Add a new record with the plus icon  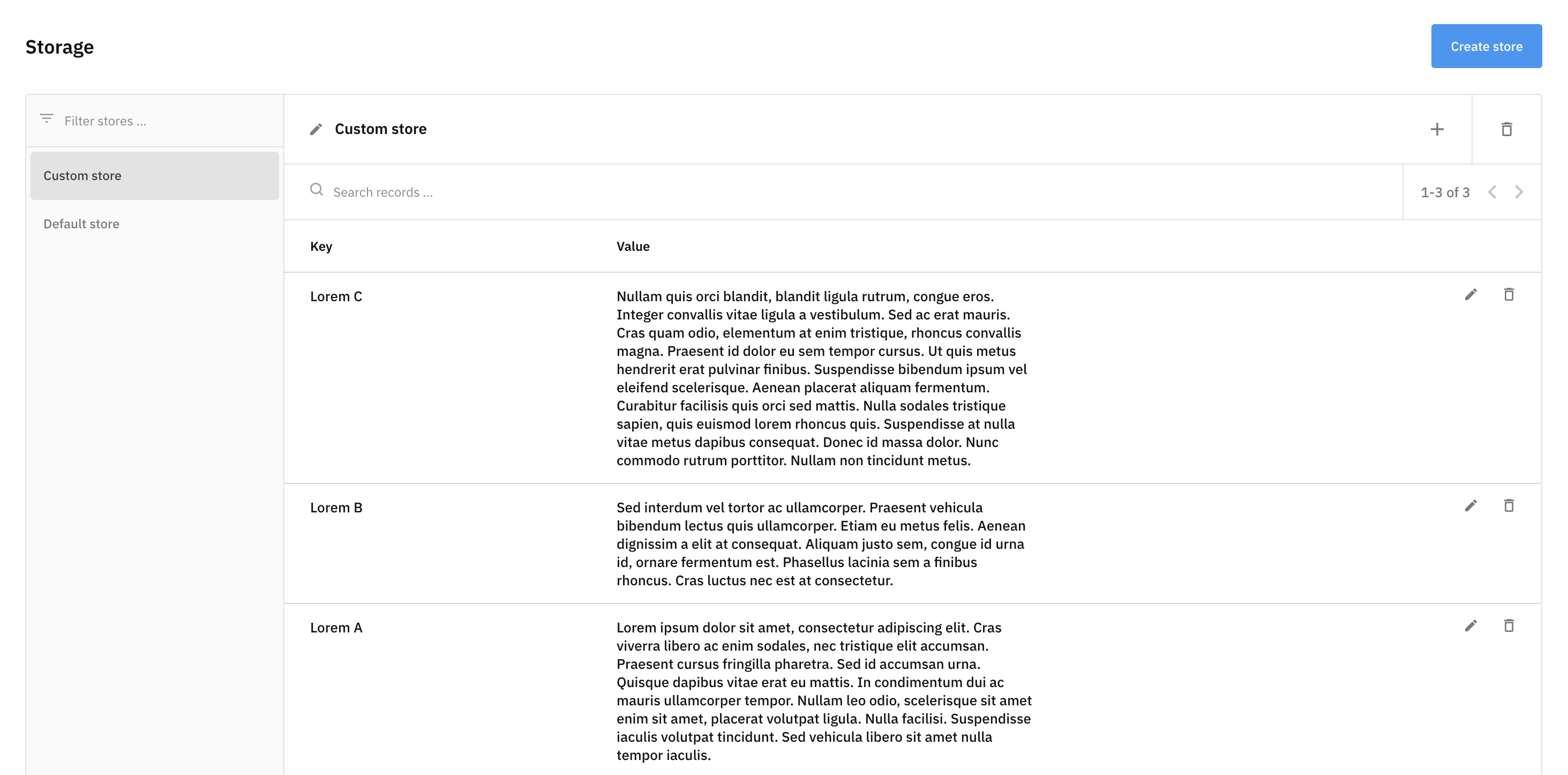[1437, 129]
